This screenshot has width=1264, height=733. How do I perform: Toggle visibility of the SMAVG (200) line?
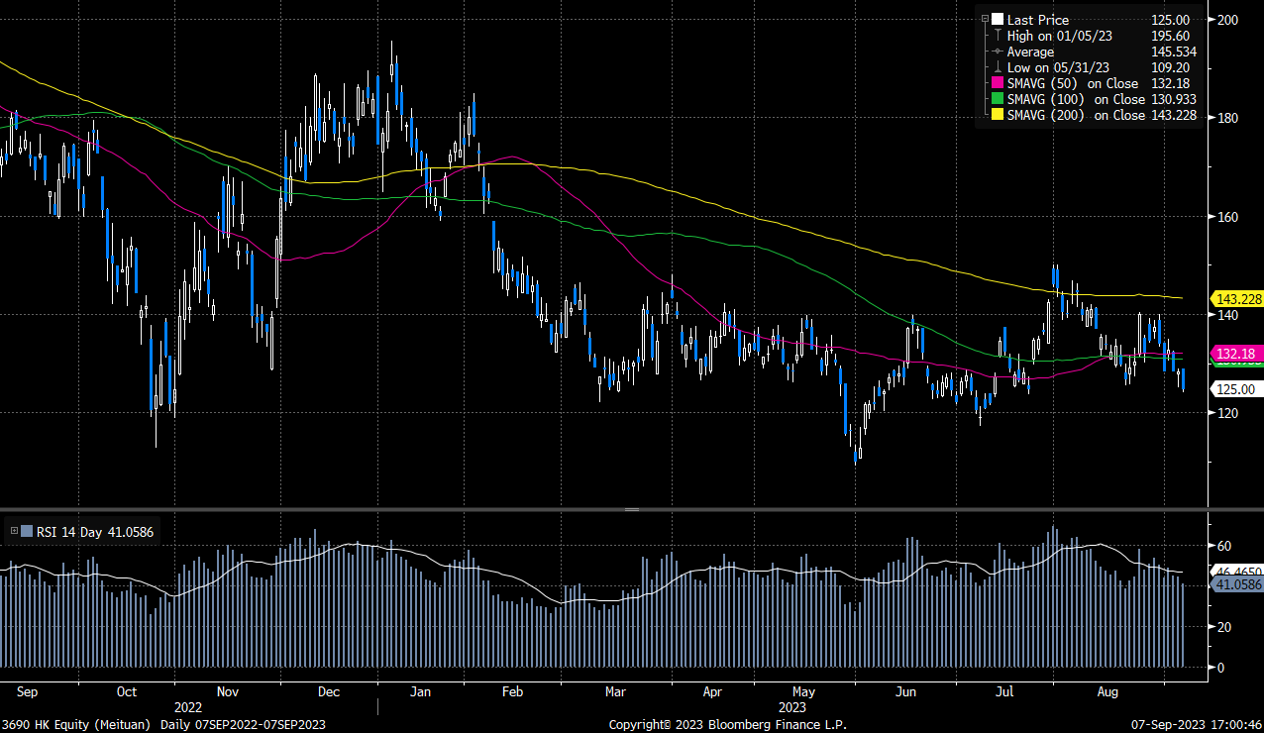997,114
